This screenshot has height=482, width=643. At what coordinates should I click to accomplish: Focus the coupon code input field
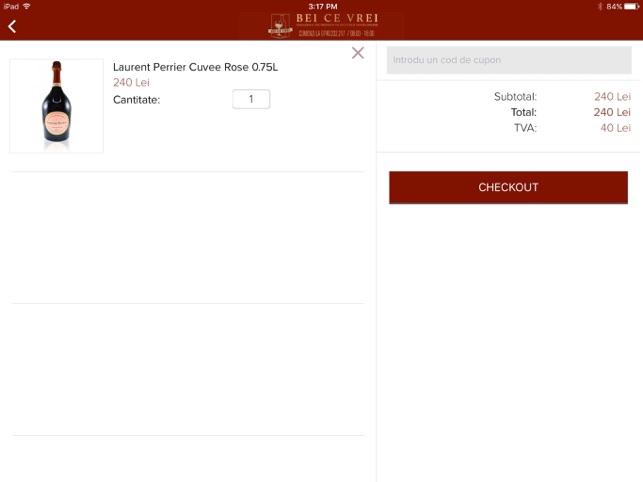coord(509,60)
